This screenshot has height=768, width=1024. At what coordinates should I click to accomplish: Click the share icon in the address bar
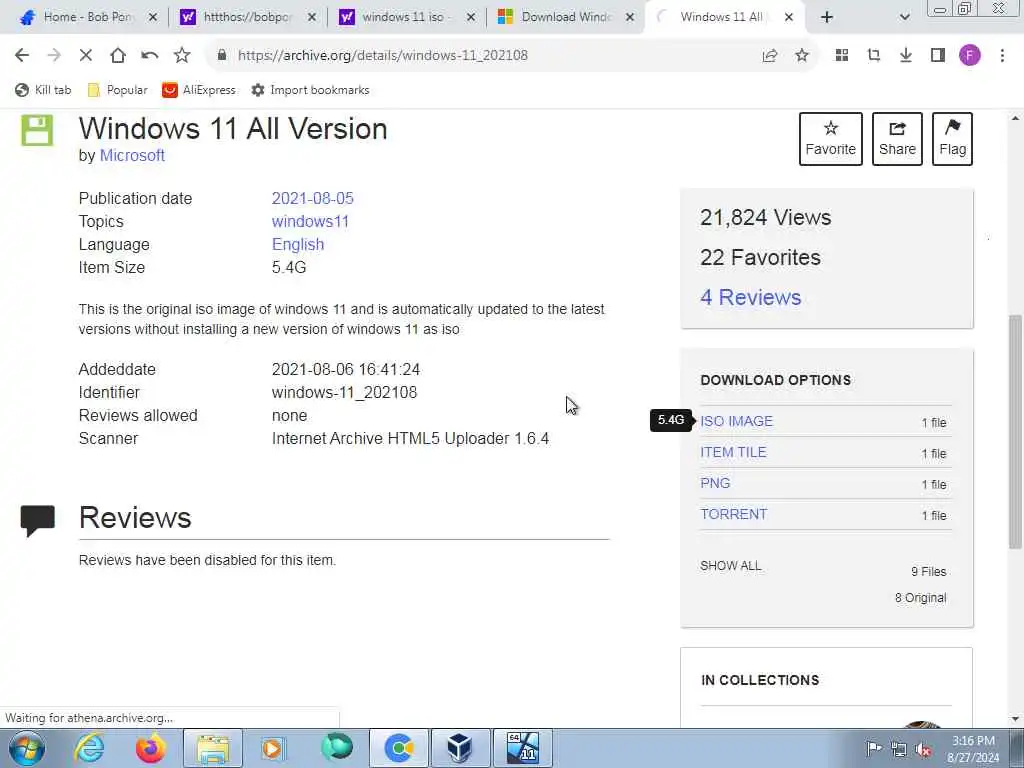click(770, 56)
